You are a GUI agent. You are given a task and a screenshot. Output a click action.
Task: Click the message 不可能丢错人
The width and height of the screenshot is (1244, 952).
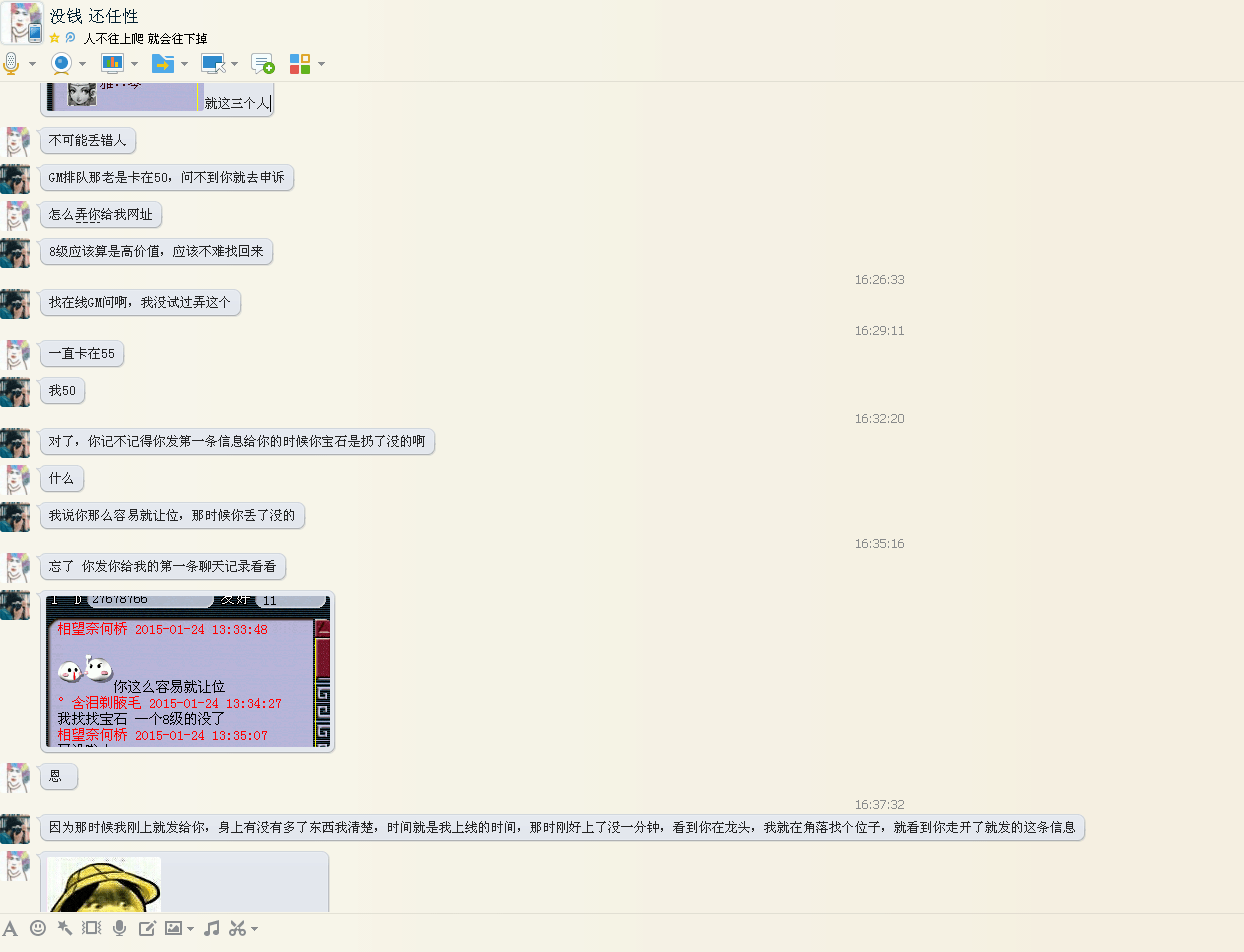pyautogui.click(x=88, y=141)
